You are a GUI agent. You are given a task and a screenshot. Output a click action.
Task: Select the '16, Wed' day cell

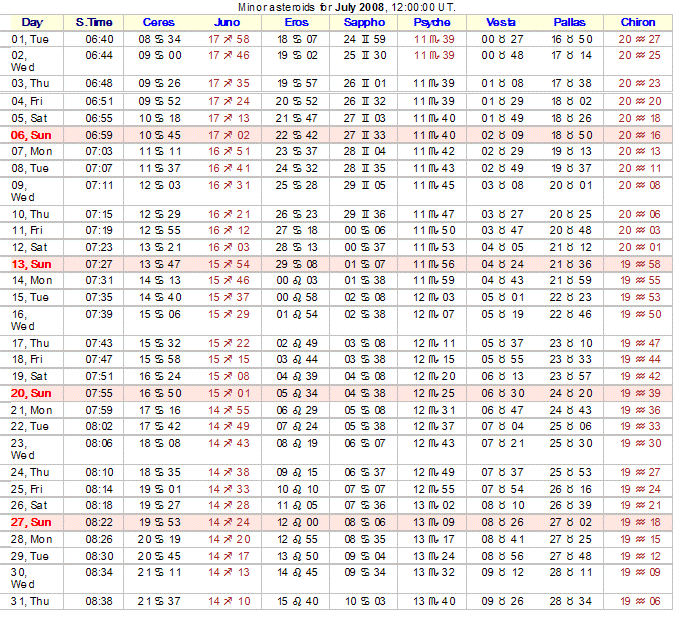click(23, 320)
